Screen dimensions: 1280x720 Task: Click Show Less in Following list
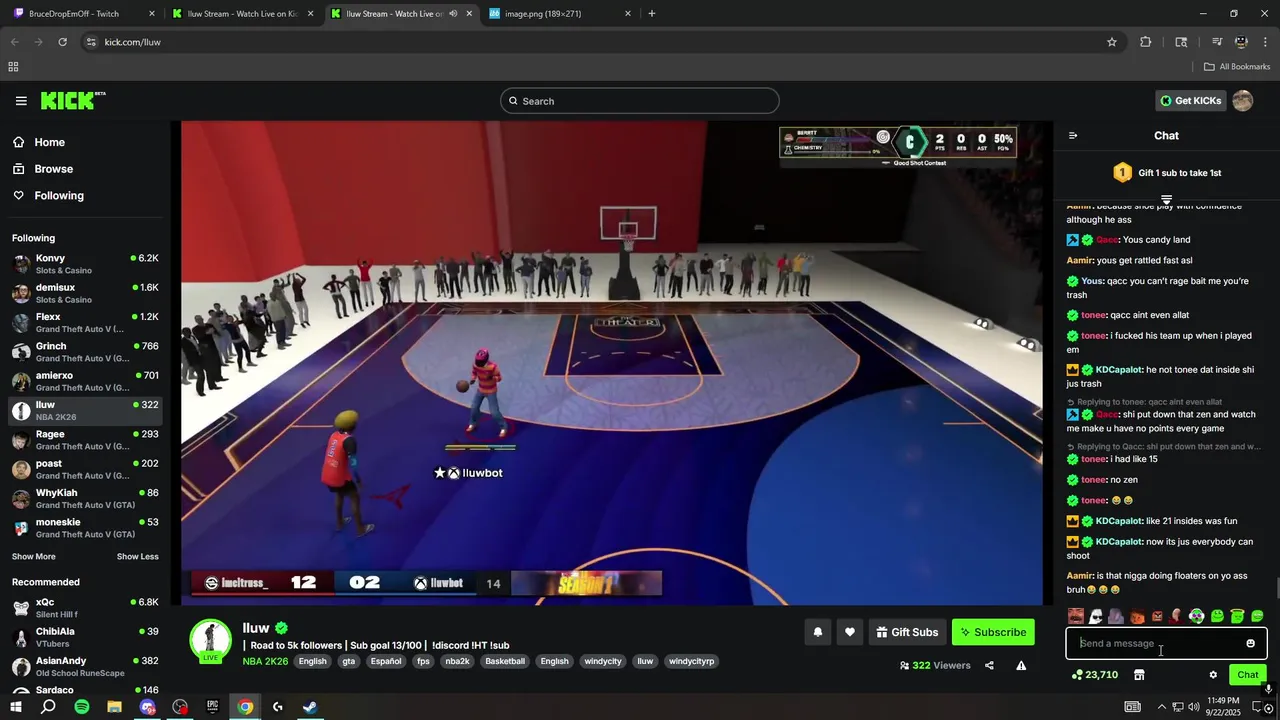tap(138, 557)
